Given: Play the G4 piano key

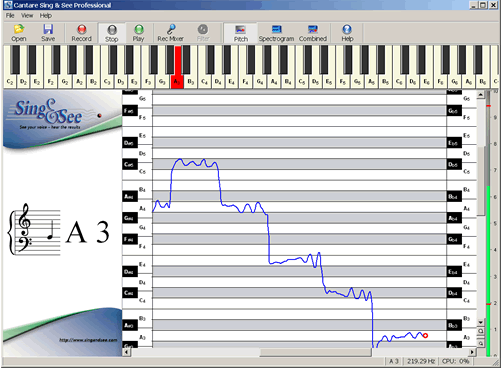Looking at the screenshot, I should click(x=260, y=82).
